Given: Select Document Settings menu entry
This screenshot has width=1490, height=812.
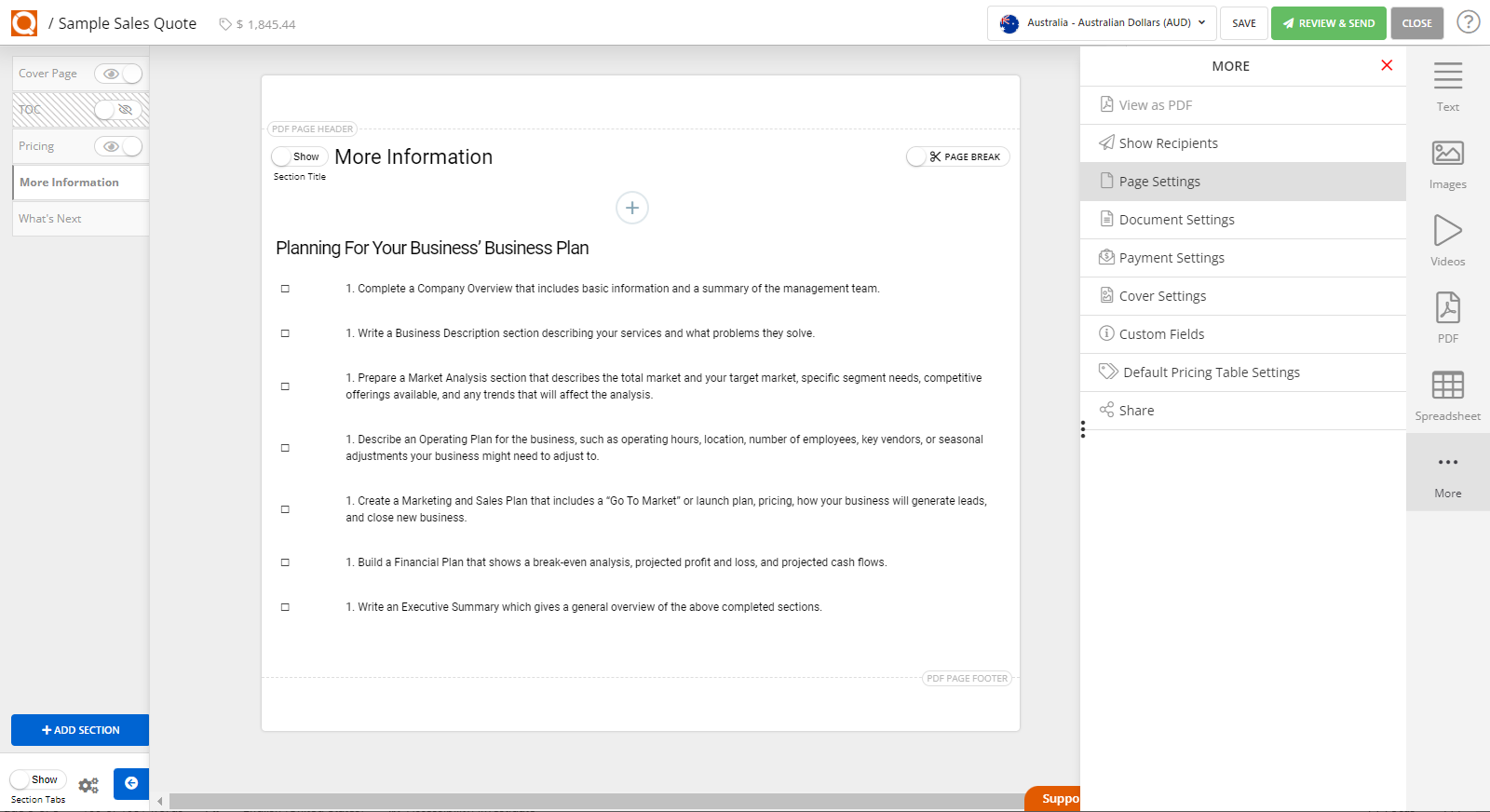Looking at the screenshot, I should 1176,220.
